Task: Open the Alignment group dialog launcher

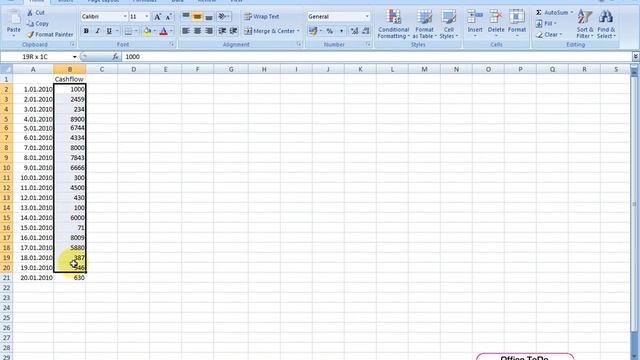Action: pos(299,44)
